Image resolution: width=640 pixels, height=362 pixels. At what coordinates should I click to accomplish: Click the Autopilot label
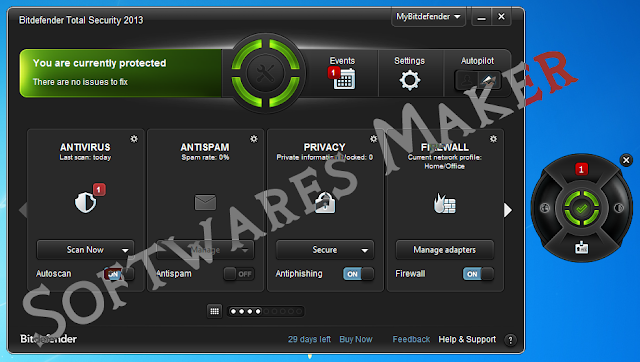pyautogui.click(x=478, y=61)
